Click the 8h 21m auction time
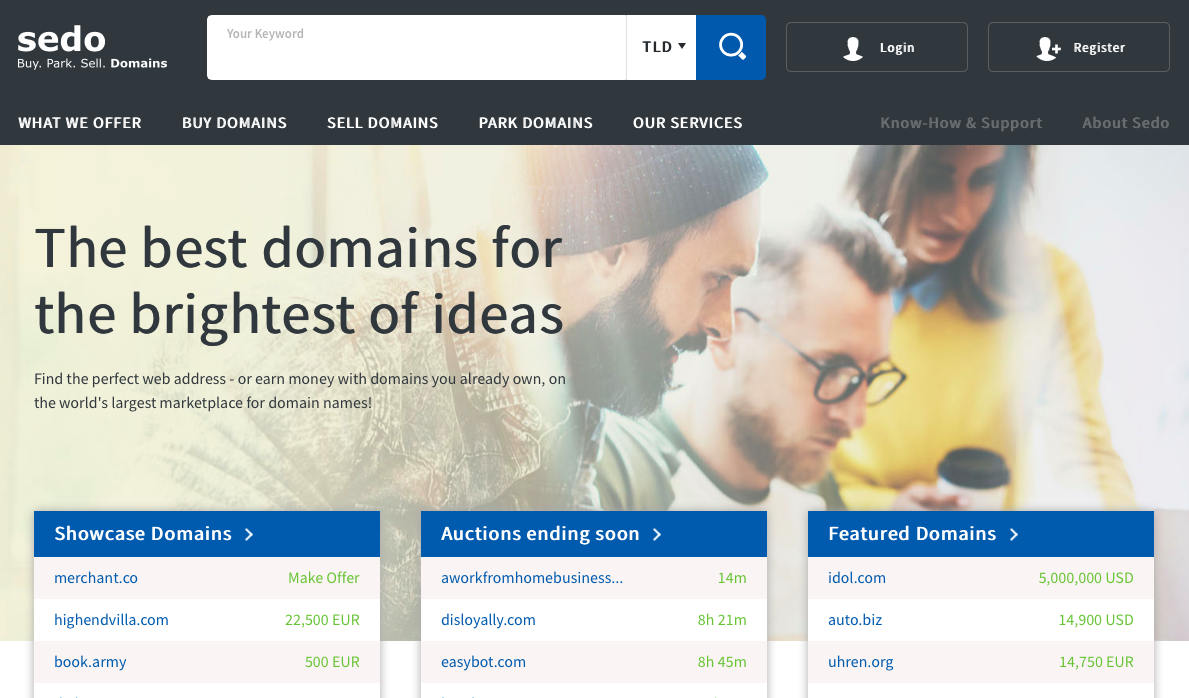1189x698 pixels. [x=722, y=620]
